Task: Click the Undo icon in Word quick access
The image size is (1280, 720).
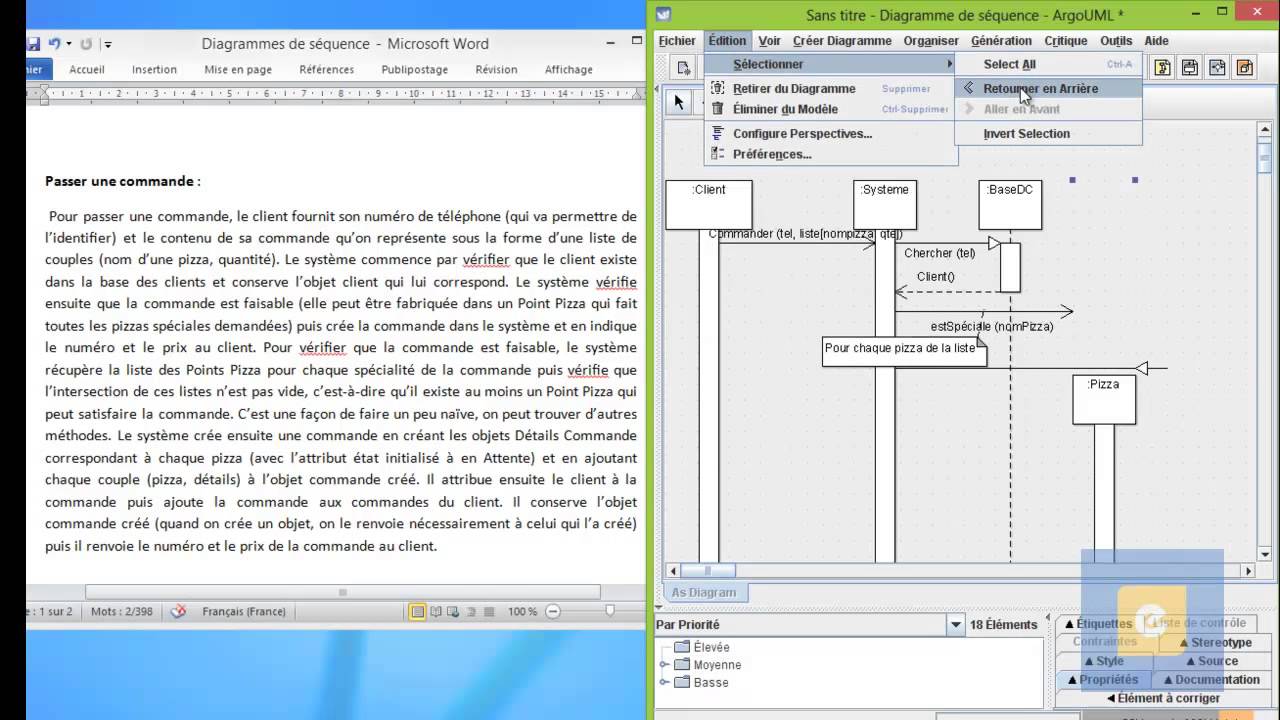Action: click(x=56, y=44)
